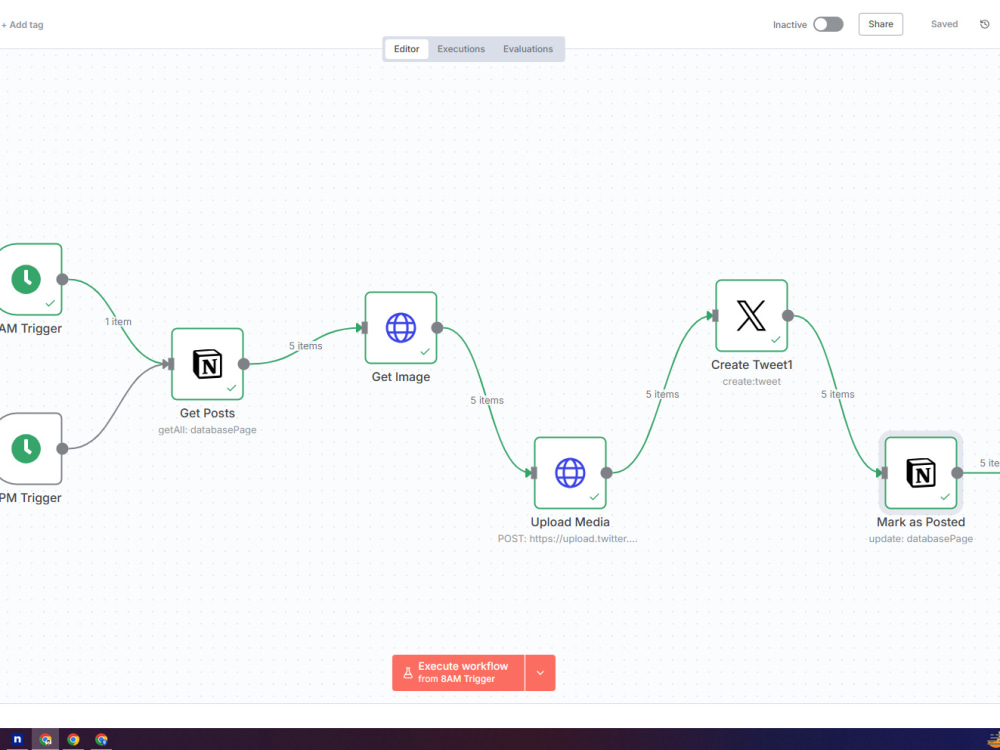Click the Share button
The width and height of the screenshot is (1000, 750).
pyautogui.click(x=881, y=24)
